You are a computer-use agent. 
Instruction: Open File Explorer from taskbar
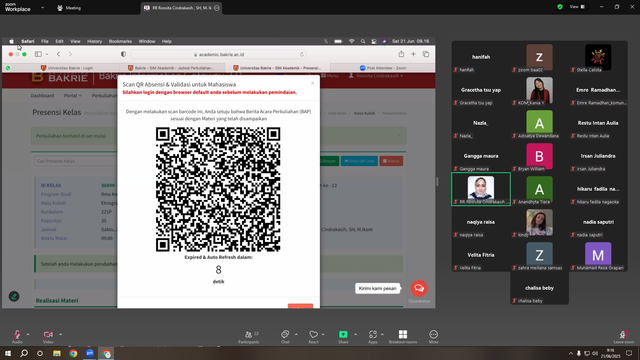click(57, 353)
